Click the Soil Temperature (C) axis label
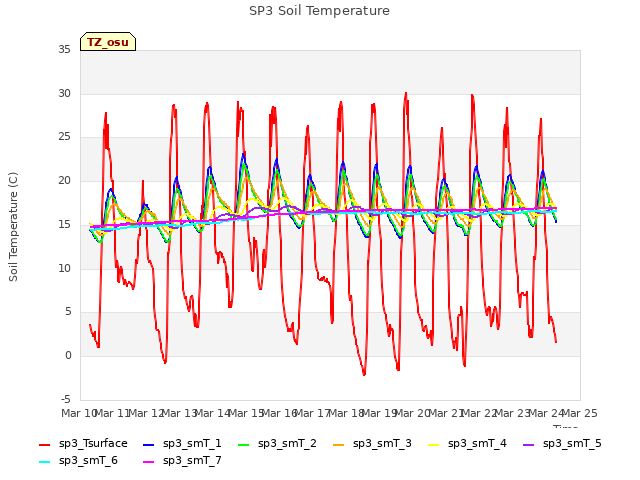 pos(13,227)
